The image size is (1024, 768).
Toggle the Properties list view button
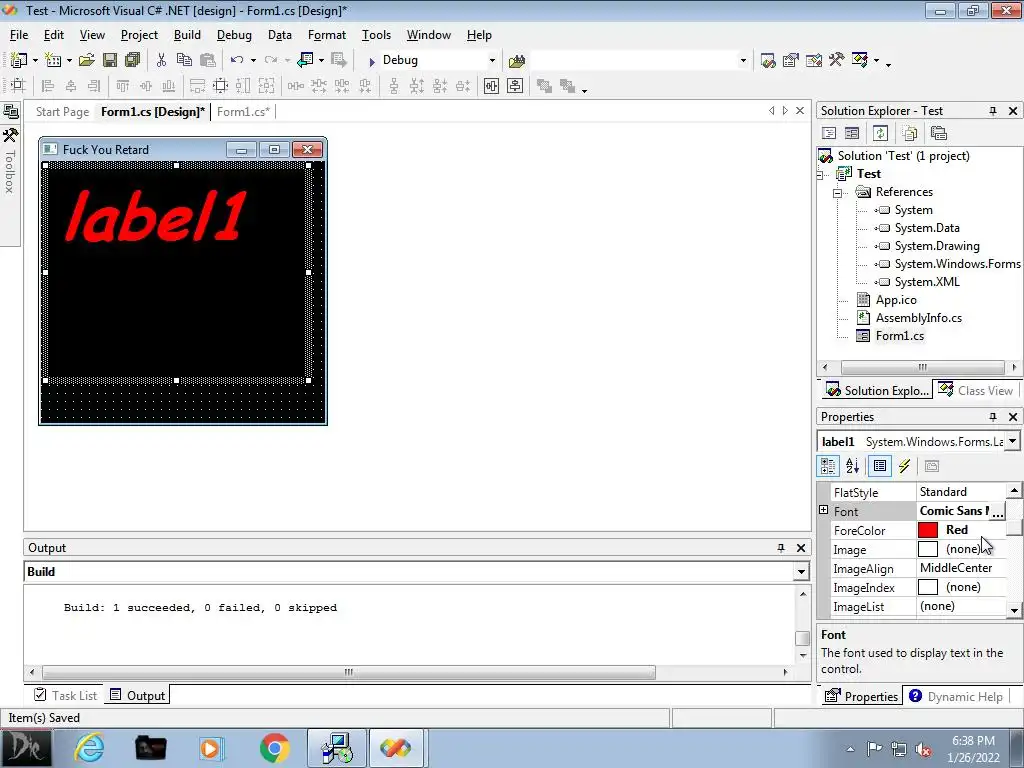(880, 466)
